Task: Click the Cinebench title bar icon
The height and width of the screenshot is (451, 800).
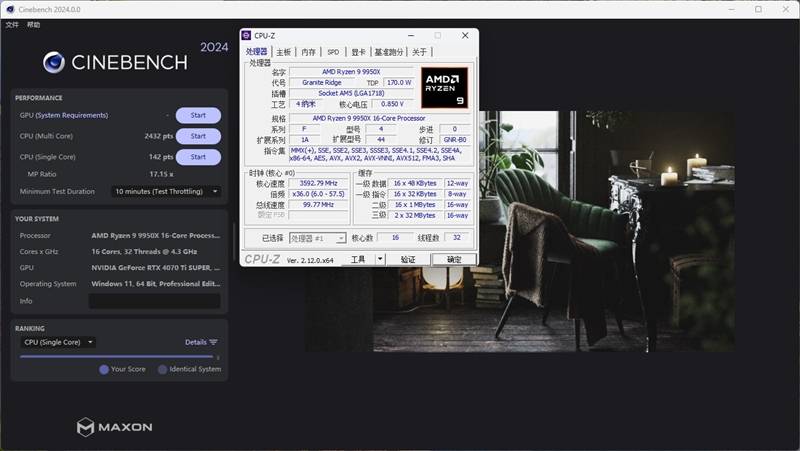Action: 10,9
